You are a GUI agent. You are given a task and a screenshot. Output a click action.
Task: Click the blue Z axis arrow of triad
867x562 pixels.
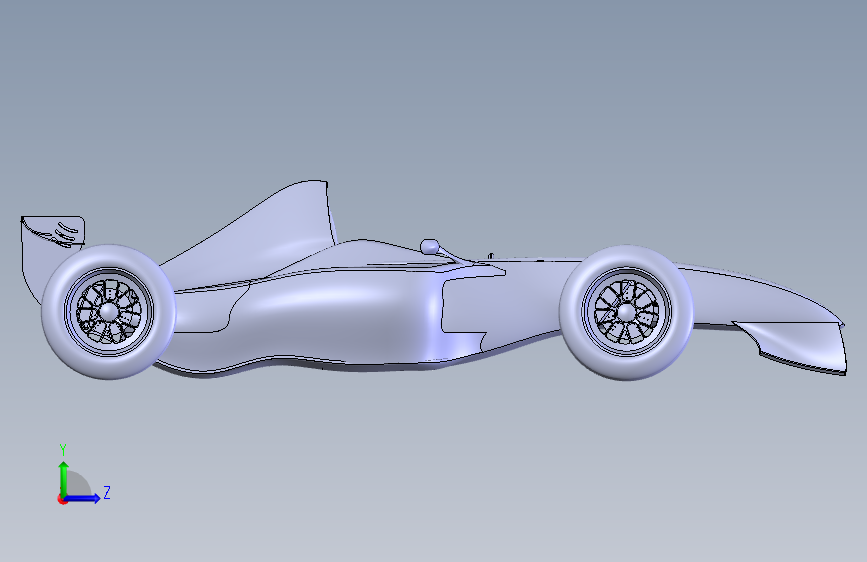pos(83,498)
